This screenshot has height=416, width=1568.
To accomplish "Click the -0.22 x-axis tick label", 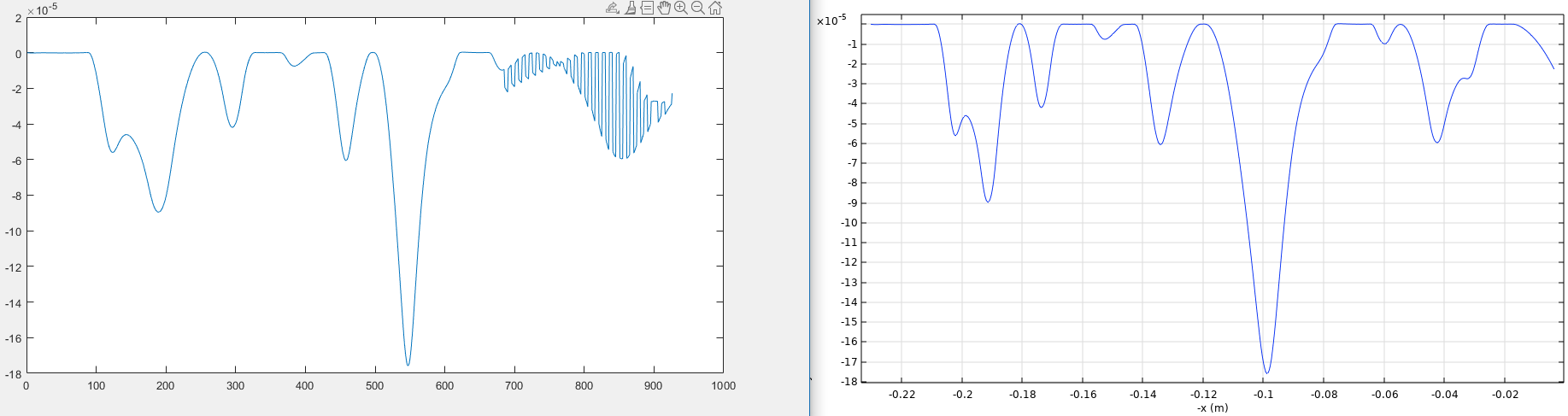I will pos(902,395).
